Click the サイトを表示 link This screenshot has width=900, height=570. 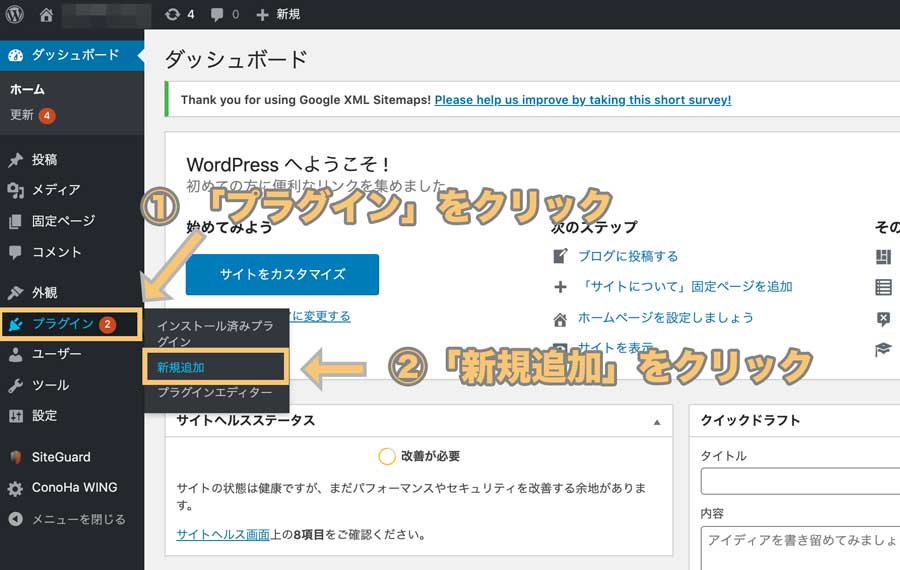click(615, 347)
